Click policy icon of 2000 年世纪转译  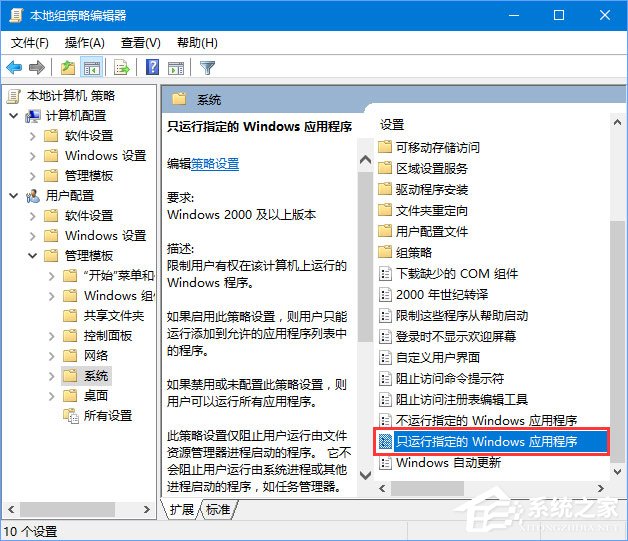pos(385,295)
